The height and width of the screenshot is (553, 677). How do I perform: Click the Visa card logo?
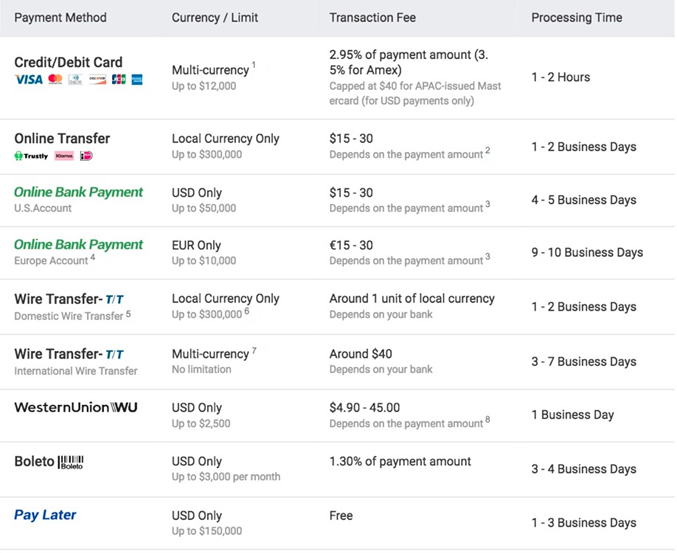tap(28, 80)
